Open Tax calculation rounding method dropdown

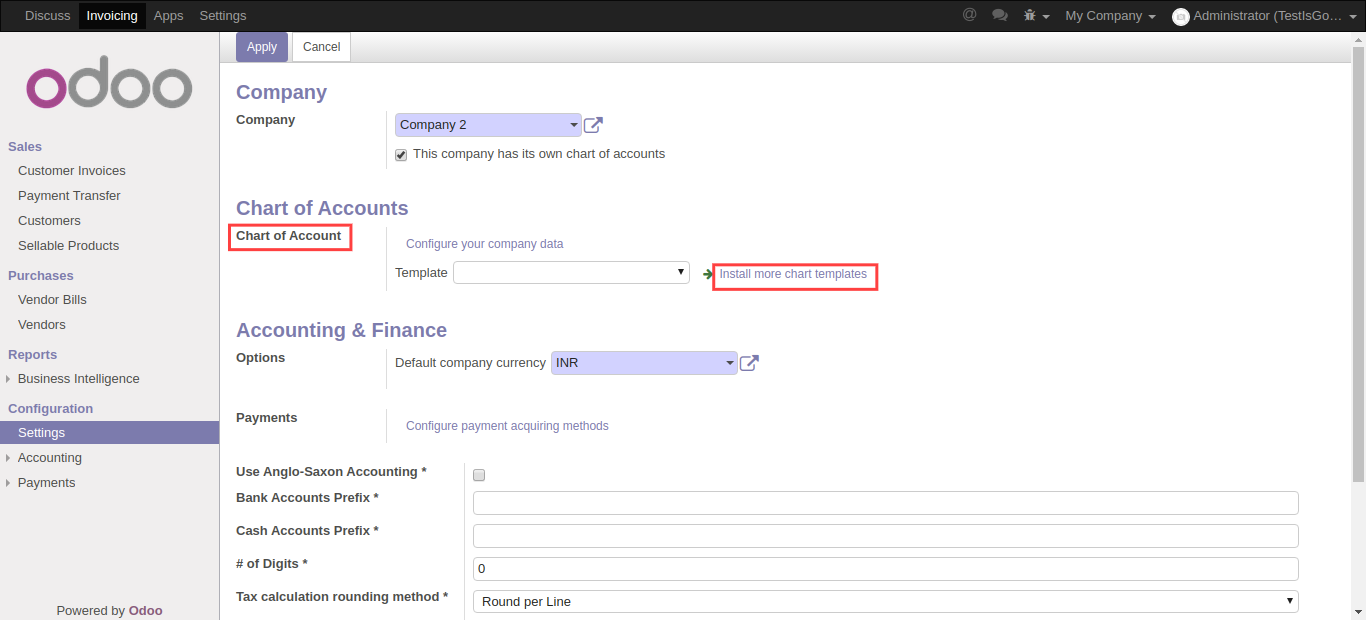pos(885,601)
